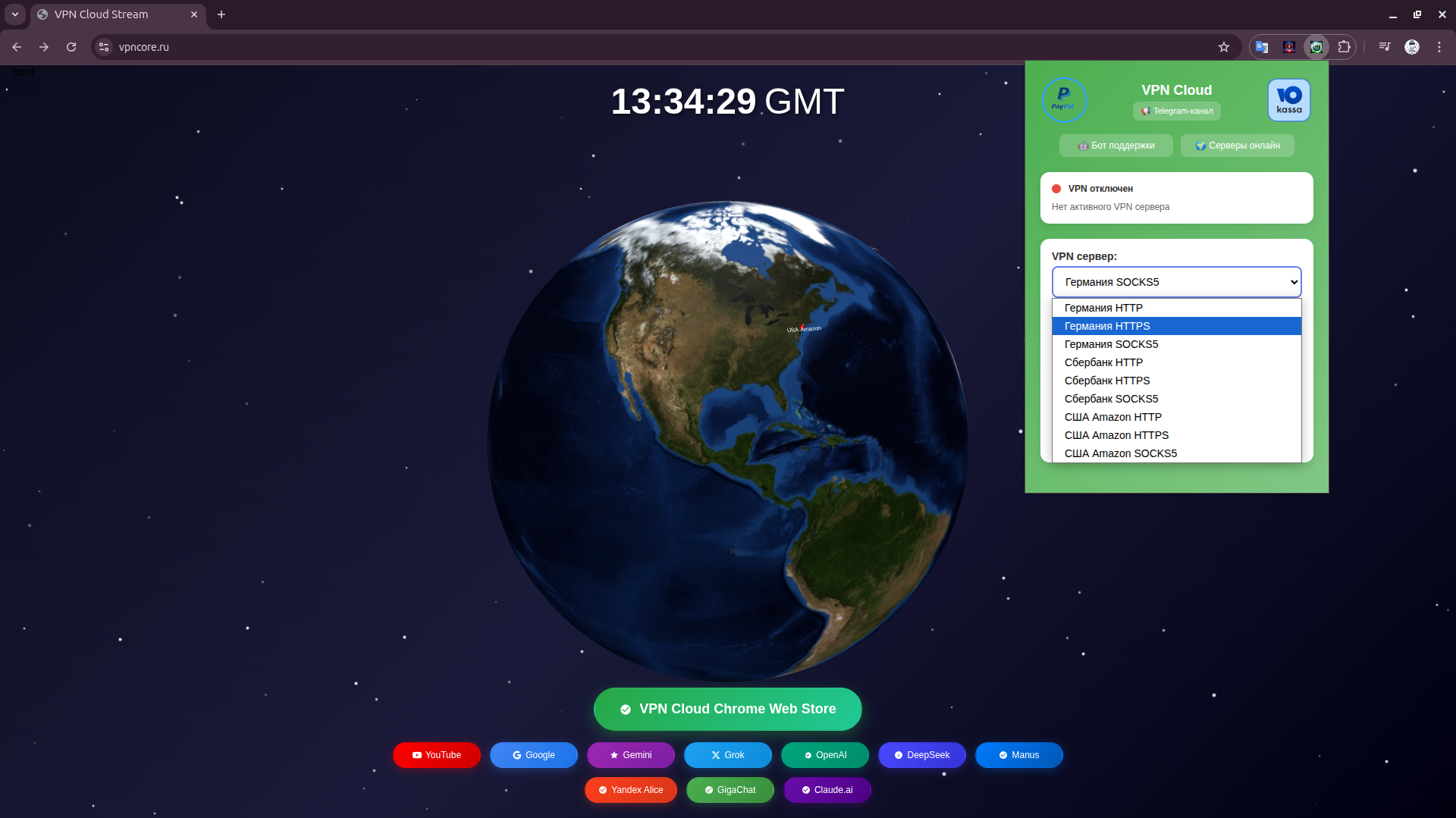Screen dimensions: 1456x818
Task: Open the YouTube shortcut button
Action: pyautogui.click(x=437, y=755)
